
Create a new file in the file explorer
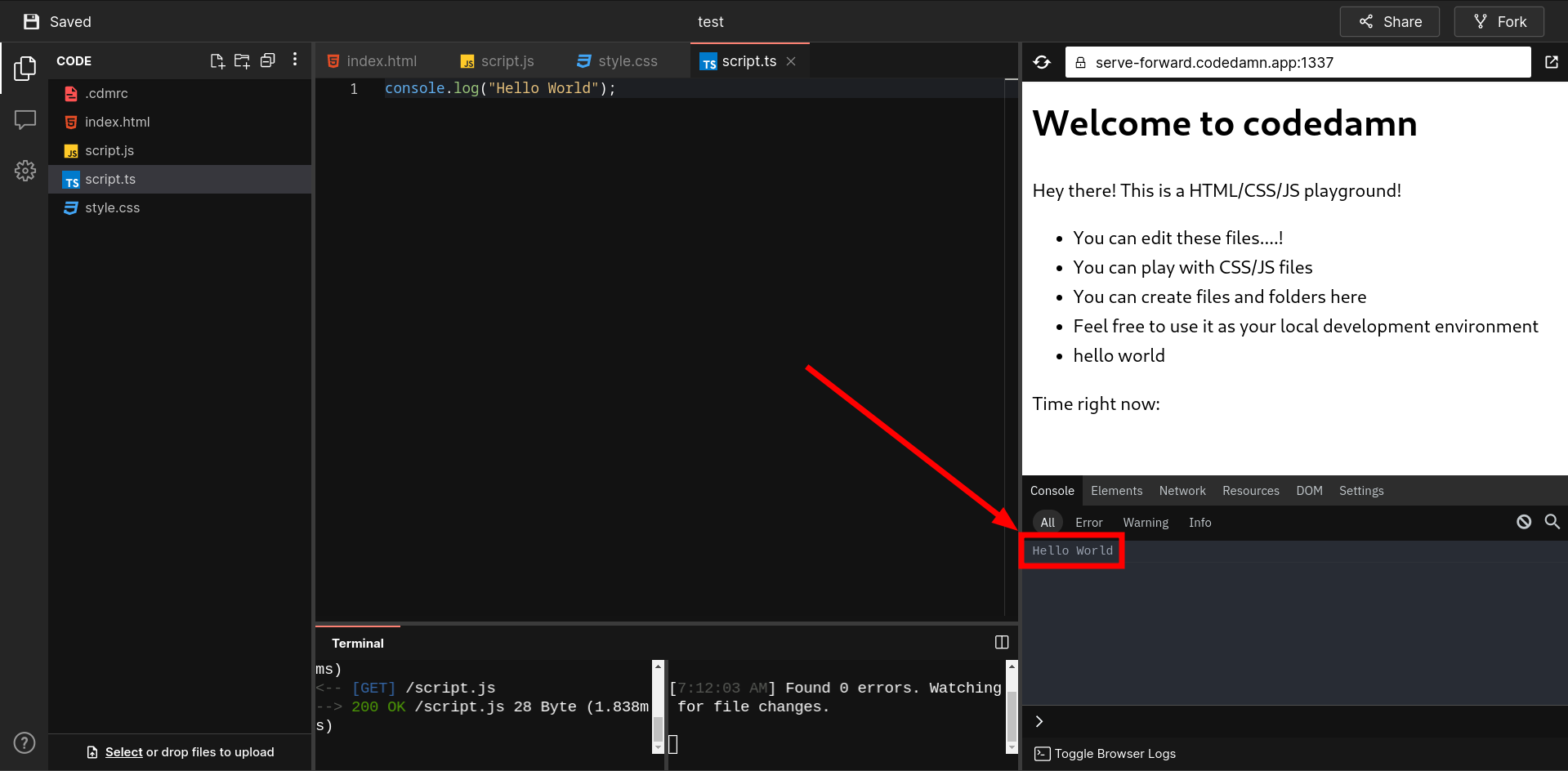pyautogui.click(x=217, y=60)
